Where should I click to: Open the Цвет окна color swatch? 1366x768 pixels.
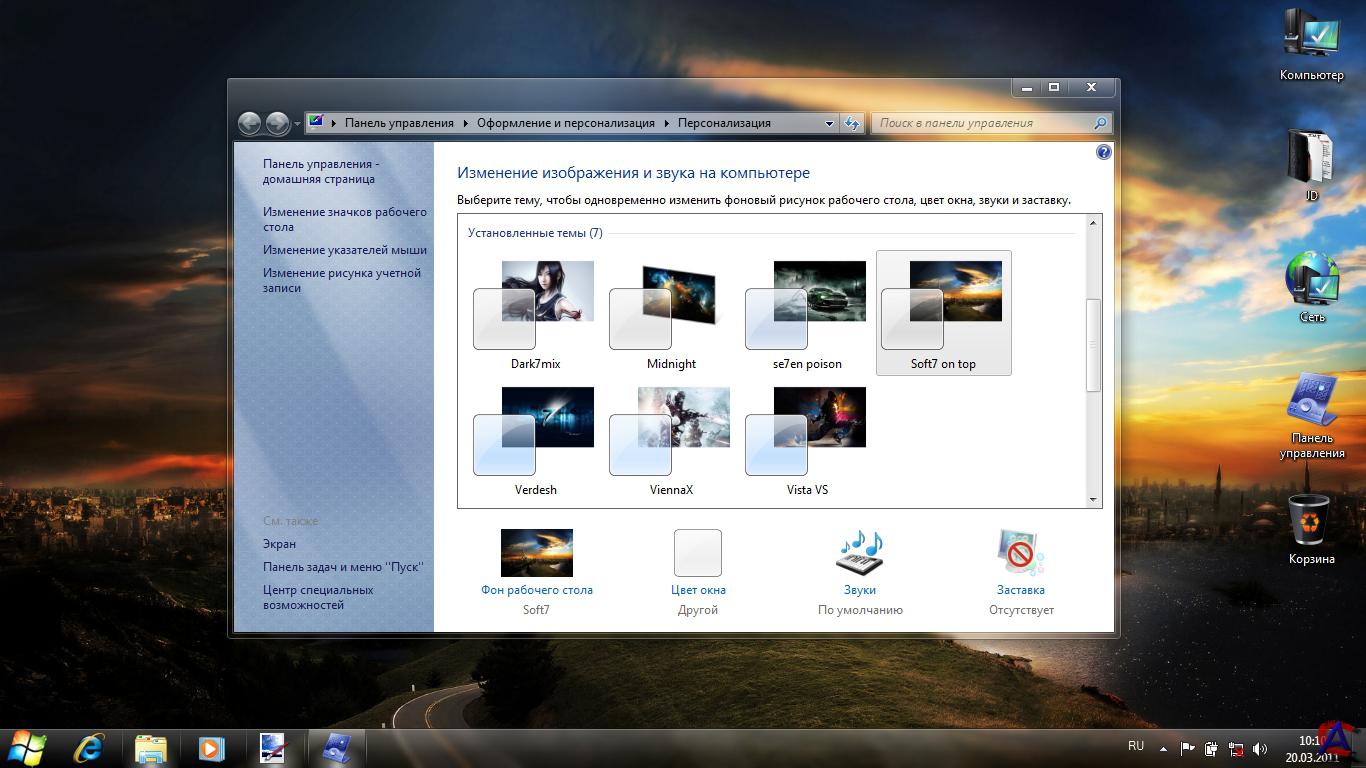(698, 553)
